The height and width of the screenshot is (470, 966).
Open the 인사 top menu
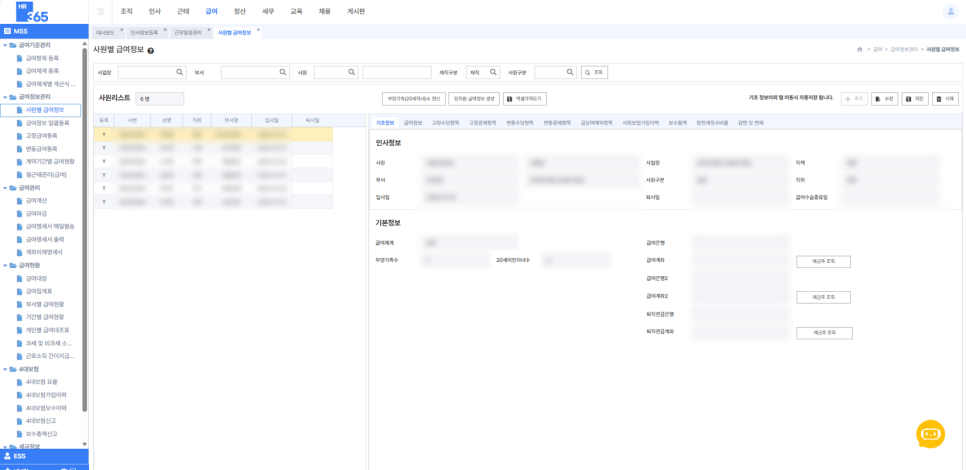pos(155,12)
